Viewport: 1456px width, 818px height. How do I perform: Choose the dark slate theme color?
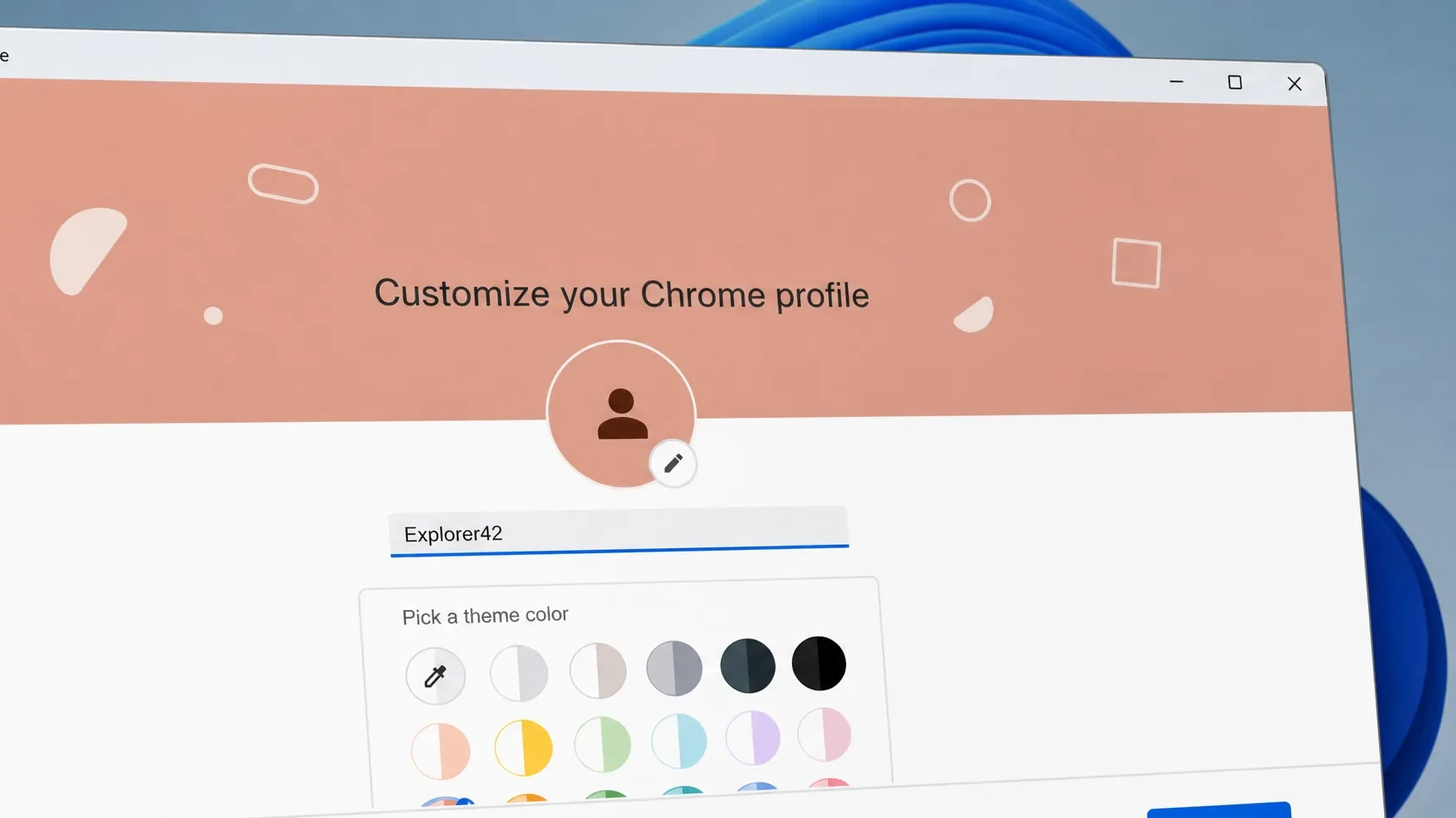click(748, 666)
